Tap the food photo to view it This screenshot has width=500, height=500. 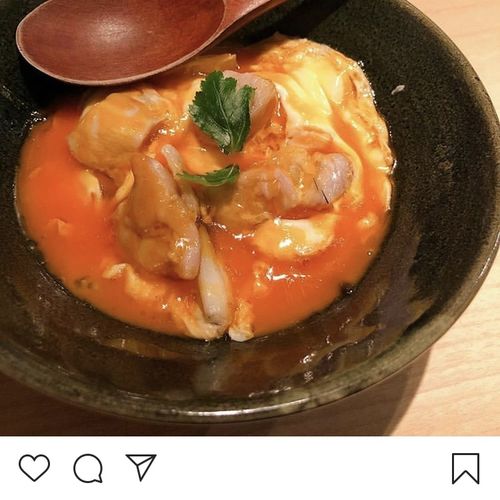(x=250, y=218)
